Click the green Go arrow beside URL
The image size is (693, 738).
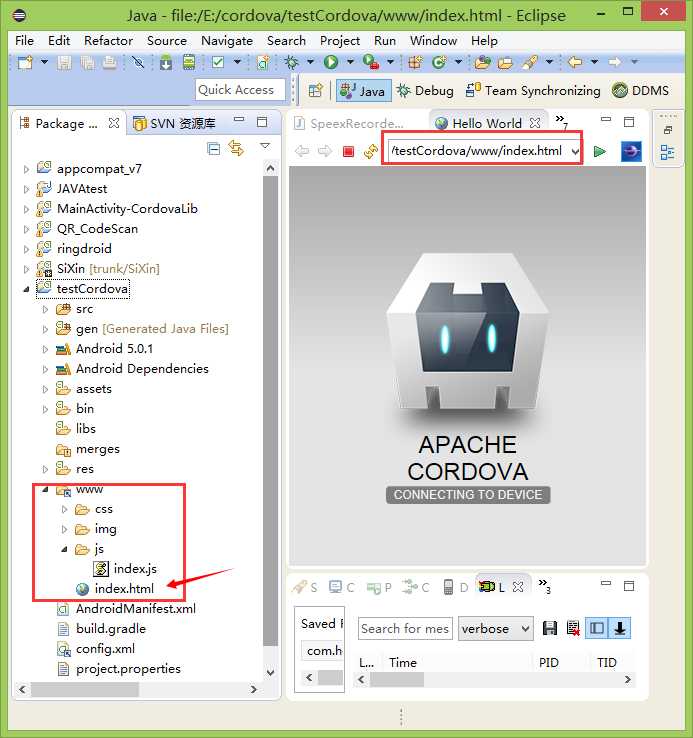tap(599, 152)
